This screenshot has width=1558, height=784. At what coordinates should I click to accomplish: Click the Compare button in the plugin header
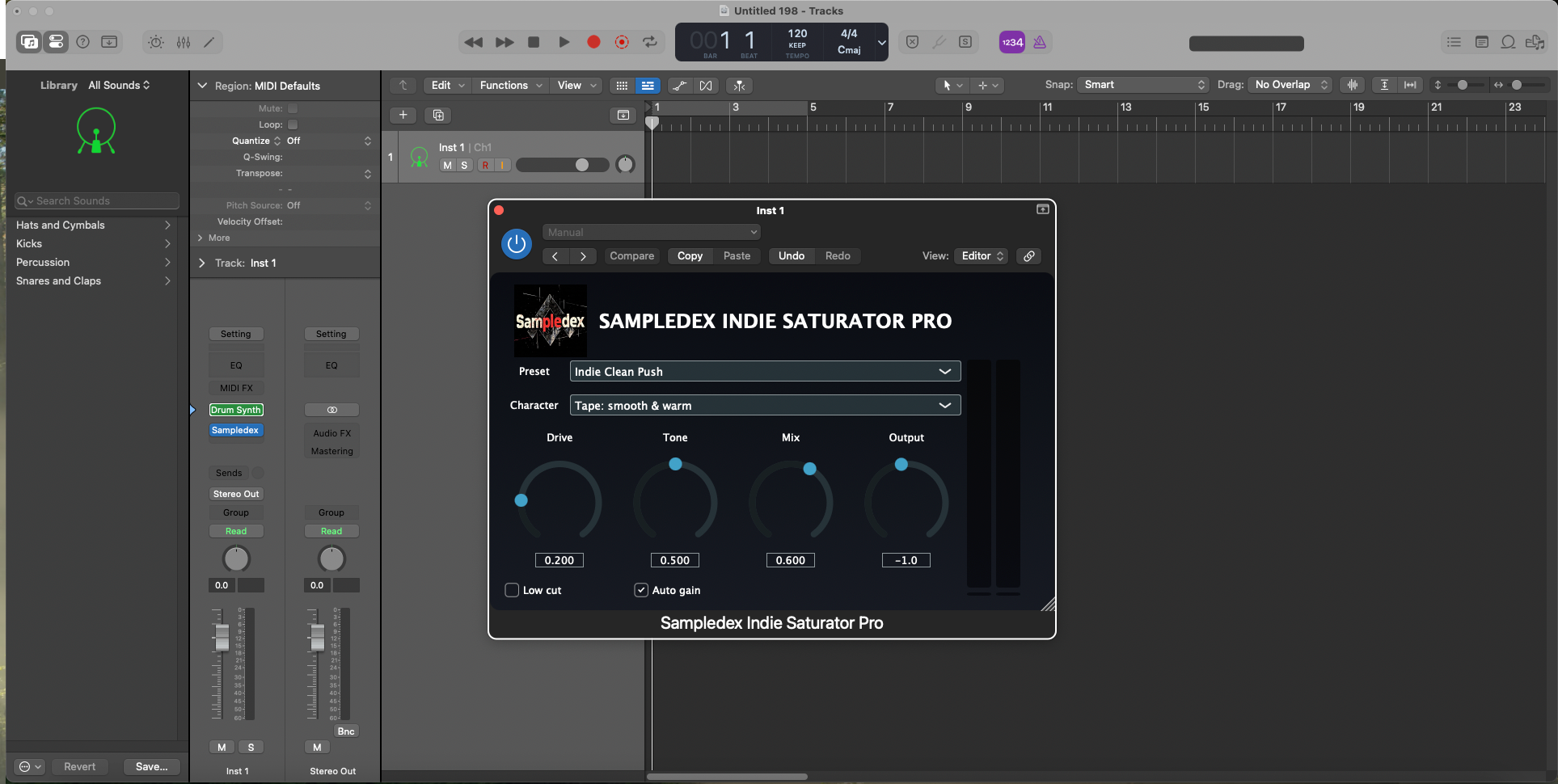click(x=631, y=255)
